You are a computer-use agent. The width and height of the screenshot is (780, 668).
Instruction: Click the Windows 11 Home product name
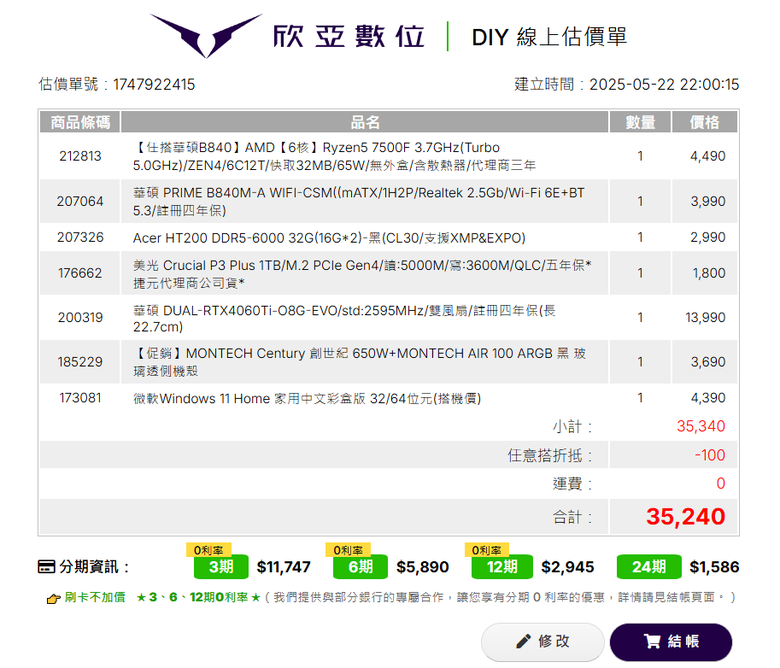[307, 398]
